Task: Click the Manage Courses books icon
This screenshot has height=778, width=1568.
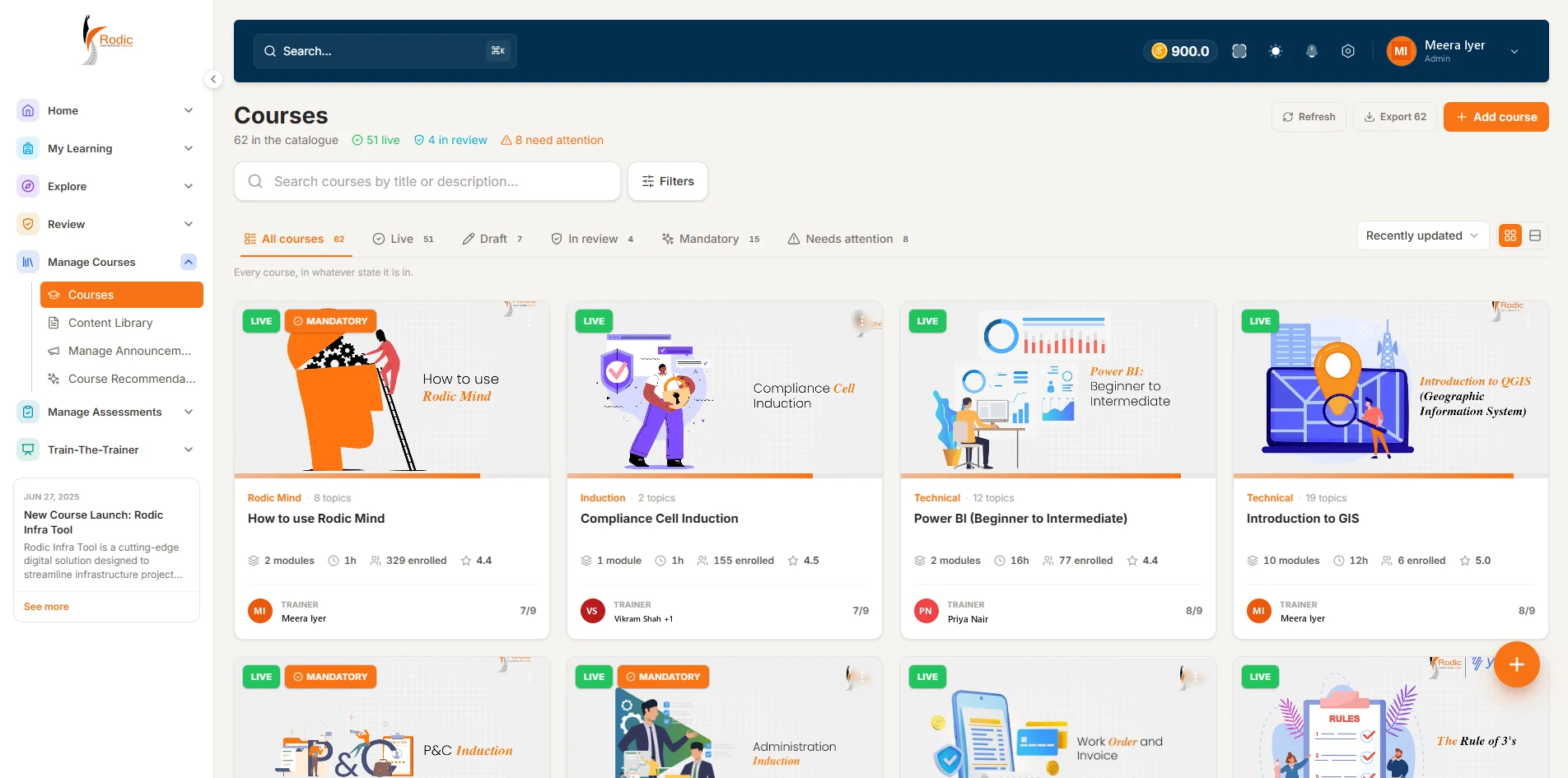Action: tap(28, 262)
